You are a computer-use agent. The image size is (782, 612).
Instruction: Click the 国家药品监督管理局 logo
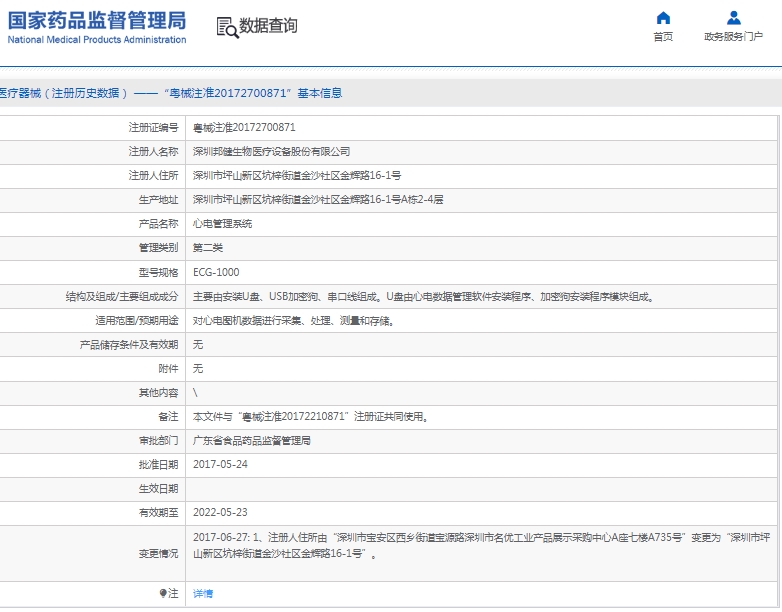(97, 28)
